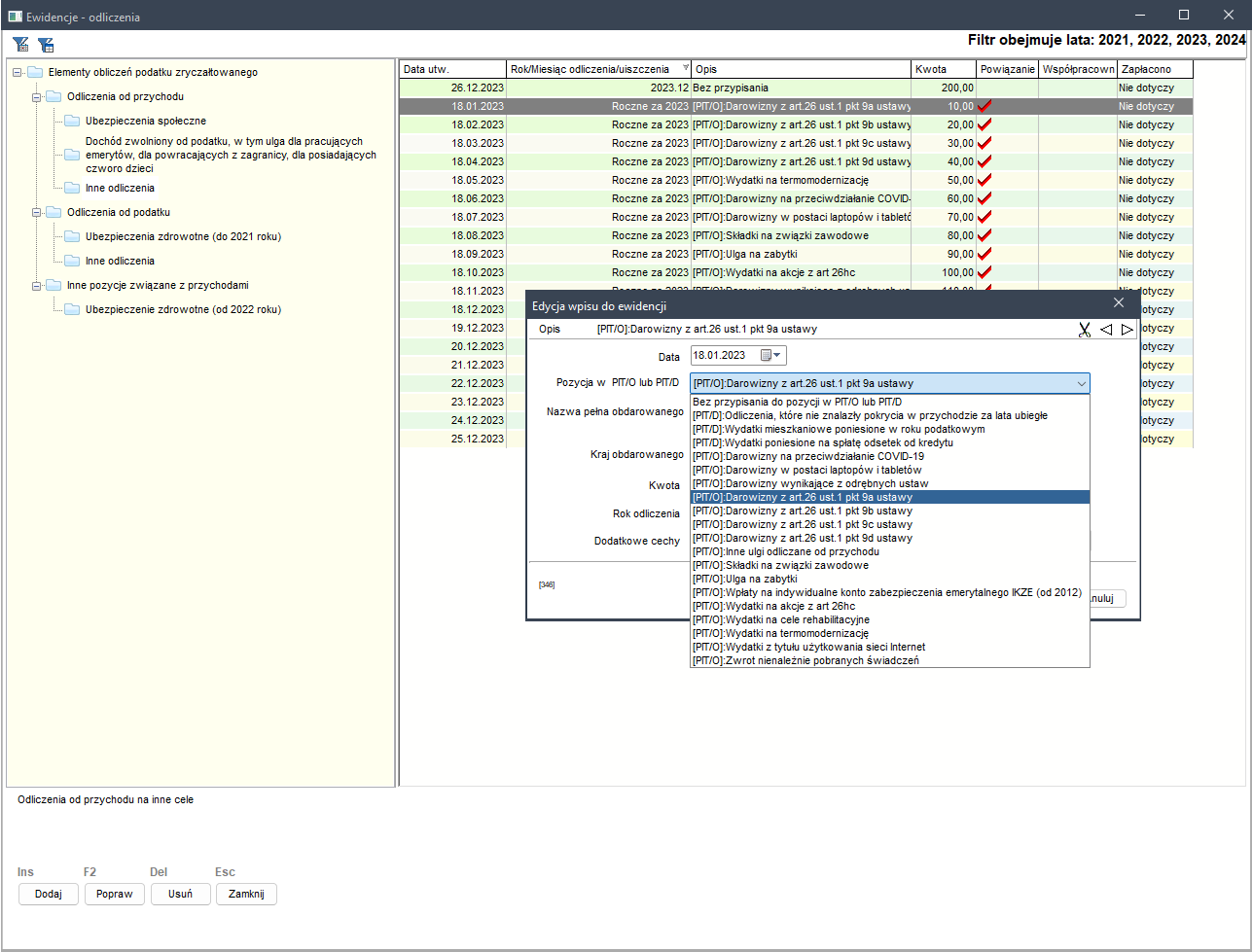Click the second filter icon with table grid
Screen dimensions: 1252x952
tap(46, 45)
